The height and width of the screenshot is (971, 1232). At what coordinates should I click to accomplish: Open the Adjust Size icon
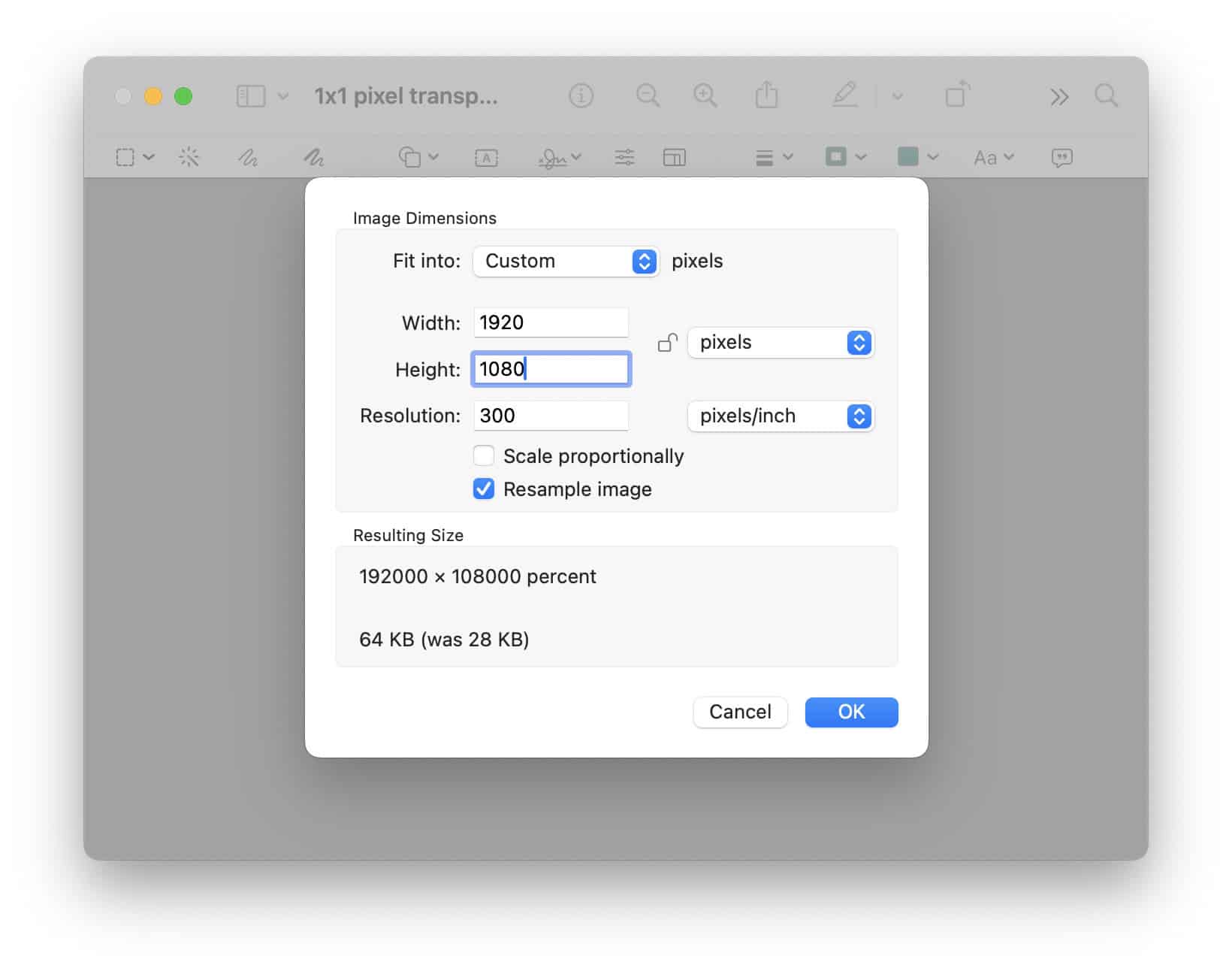675,157
